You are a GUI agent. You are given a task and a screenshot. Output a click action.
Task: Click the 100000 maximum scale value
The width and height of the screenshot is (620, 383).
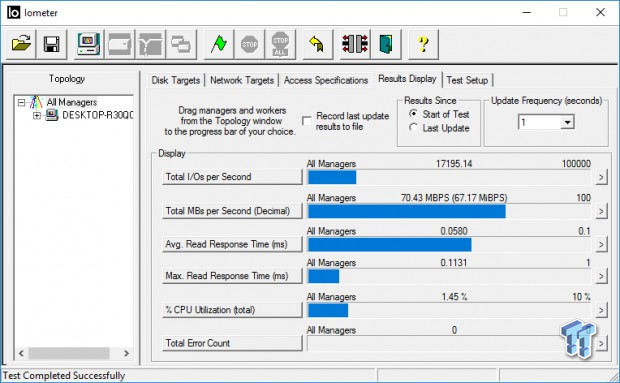576,164
